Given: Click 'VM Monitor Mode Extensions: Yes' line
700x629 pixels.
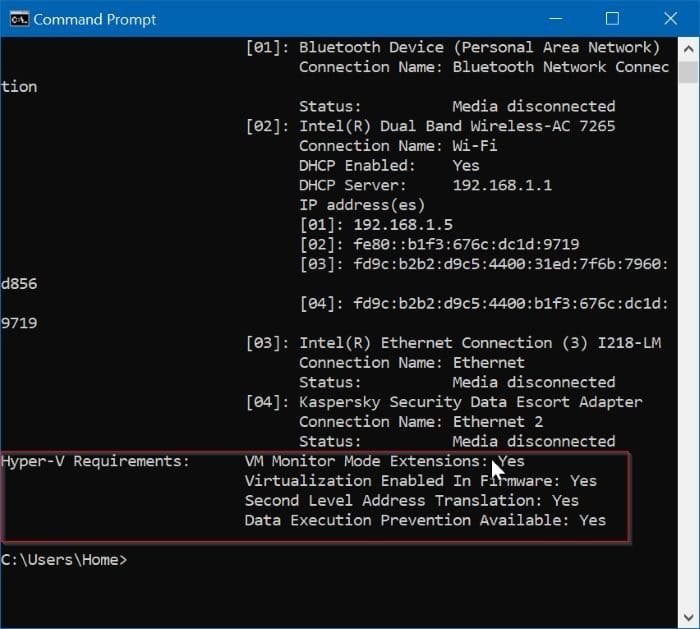Looking at the screenshot, I should (384, 461).
